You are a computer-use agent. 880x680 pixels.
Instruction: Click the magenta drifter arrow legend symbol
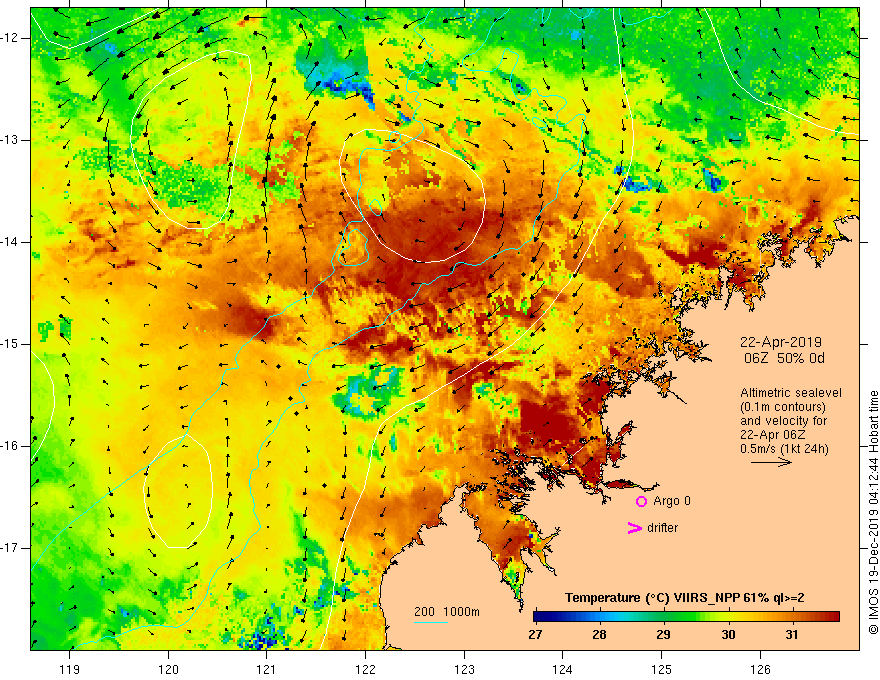pos(634,528)
